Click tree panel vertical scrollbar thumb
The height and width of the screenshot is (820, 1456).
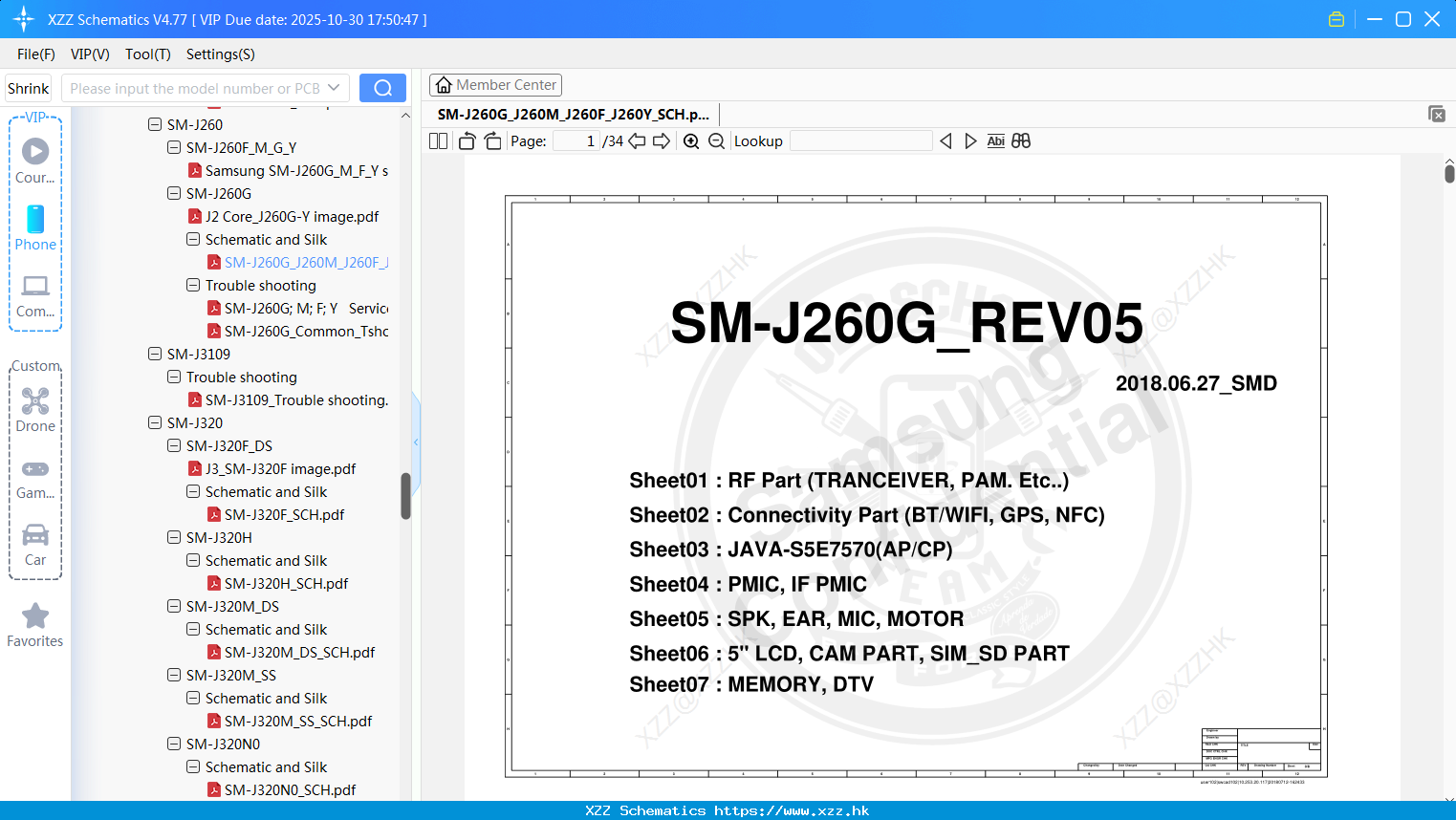pyautogui.click(x=405, y=496)
